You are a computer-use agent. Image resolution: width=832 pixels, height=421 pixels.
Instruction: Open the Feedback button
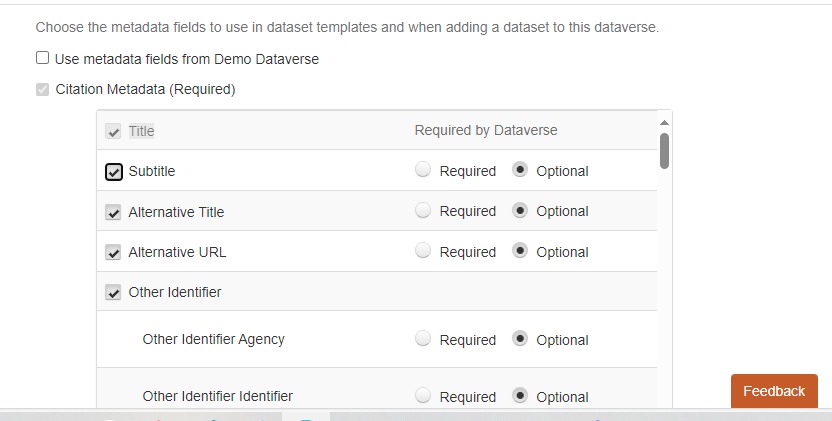point(773,391)
